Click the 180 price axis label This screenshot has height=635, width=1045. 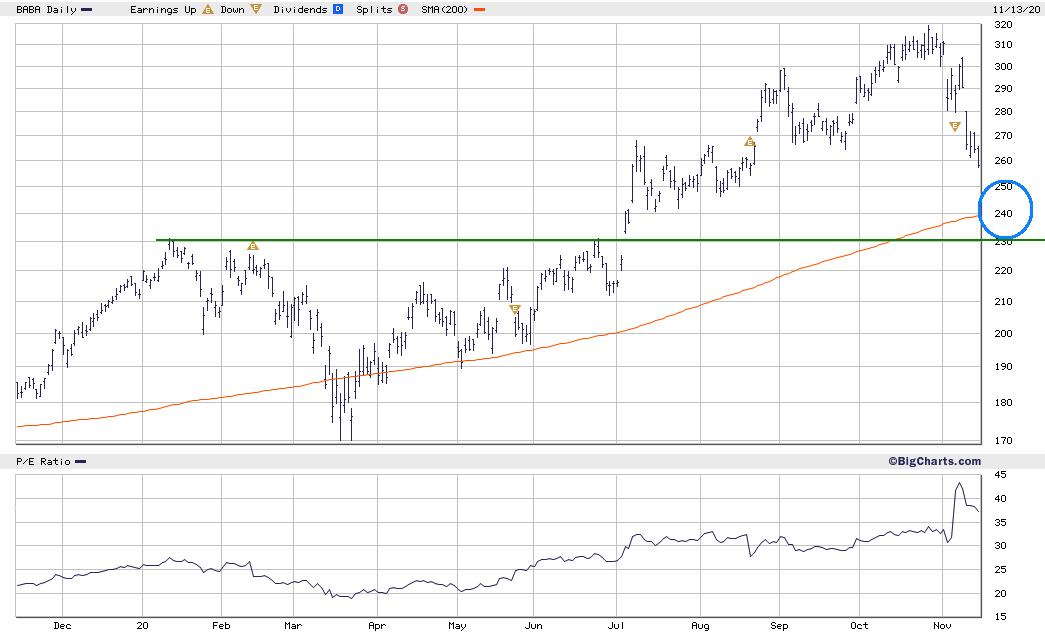tap(1003, 402)
